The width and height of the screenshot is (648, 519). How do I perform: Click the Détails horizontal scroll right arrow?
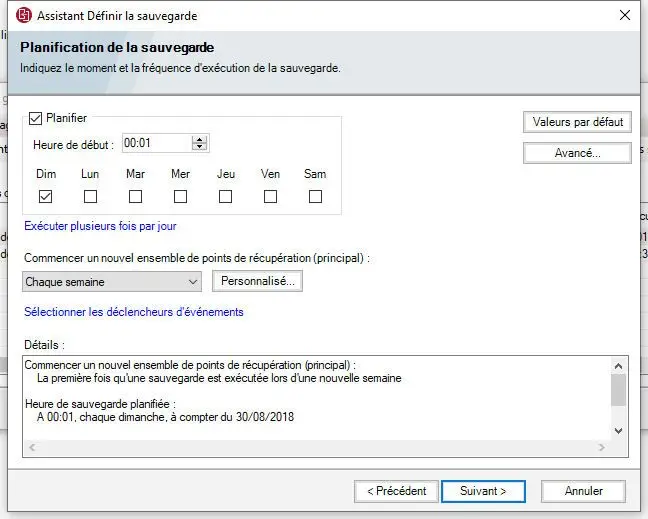pyautogui.click(x=601, y=448)
